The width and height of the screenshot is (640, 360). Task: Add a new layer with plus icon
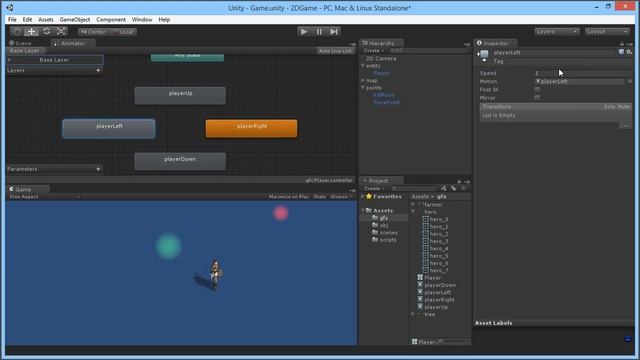[98, 70]
